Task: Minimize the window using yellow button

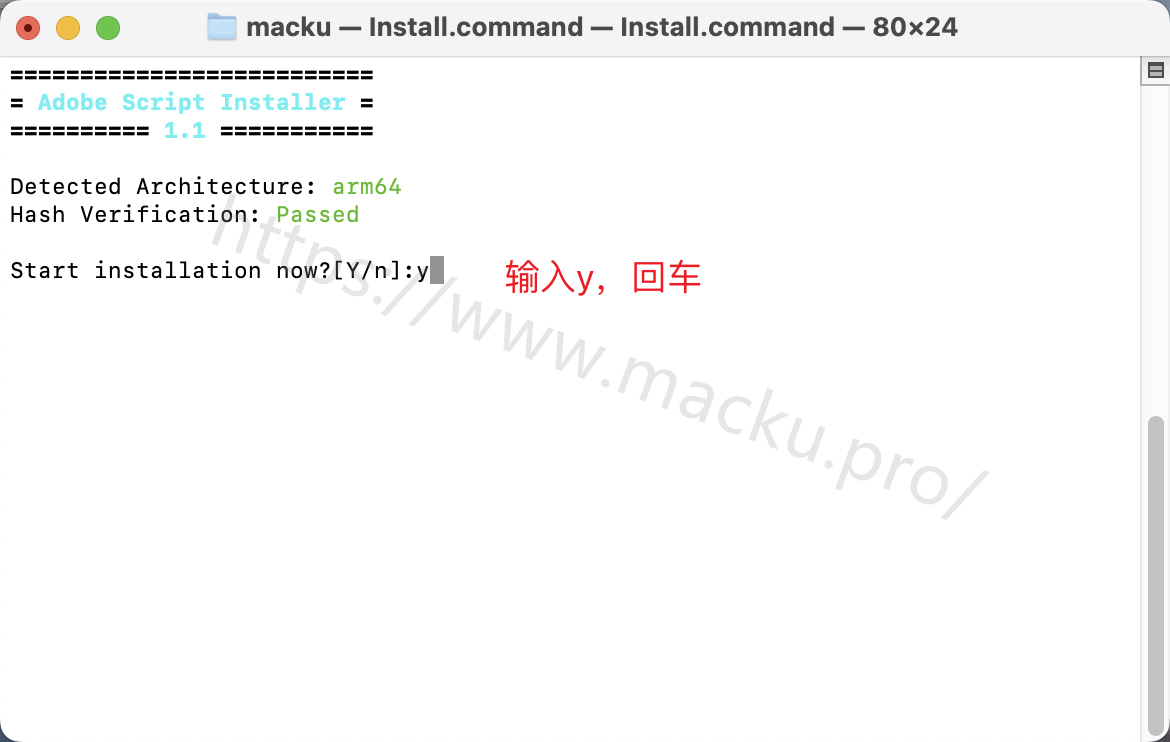Action: point(68,28)
